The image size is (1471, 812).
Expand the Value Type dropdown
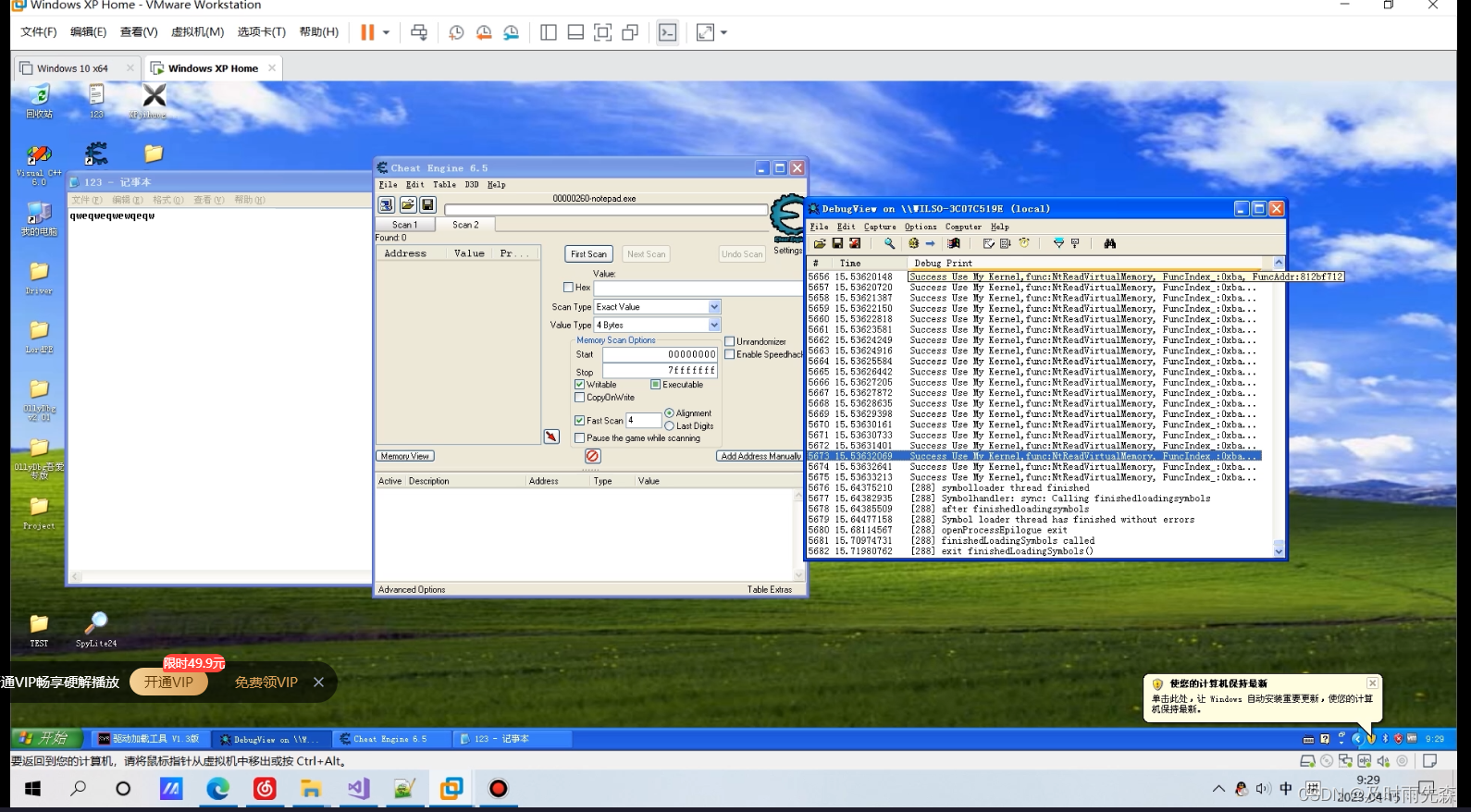714,326
